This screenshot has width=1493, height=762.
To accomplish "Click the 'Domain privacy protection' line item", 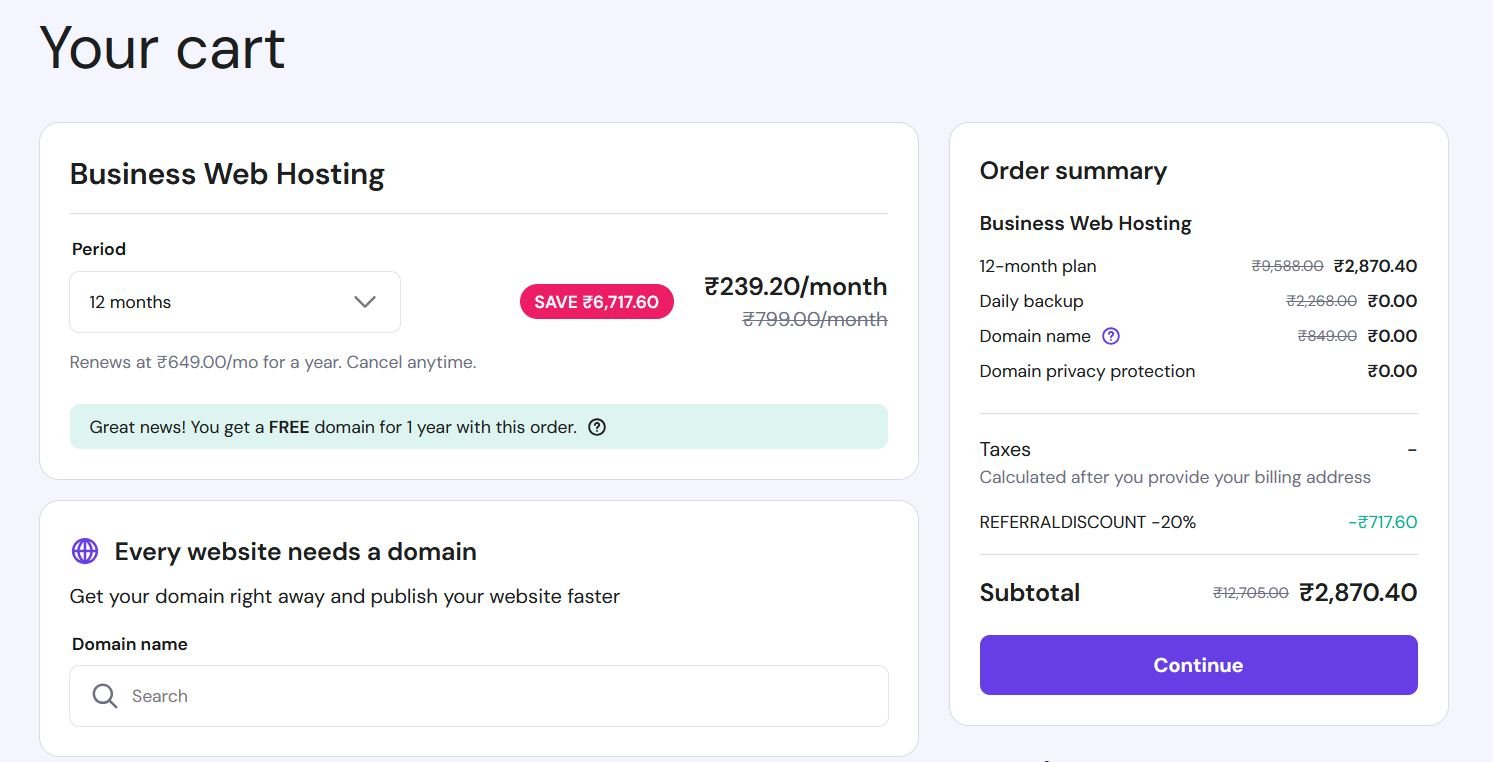I will coord(1087,371).
